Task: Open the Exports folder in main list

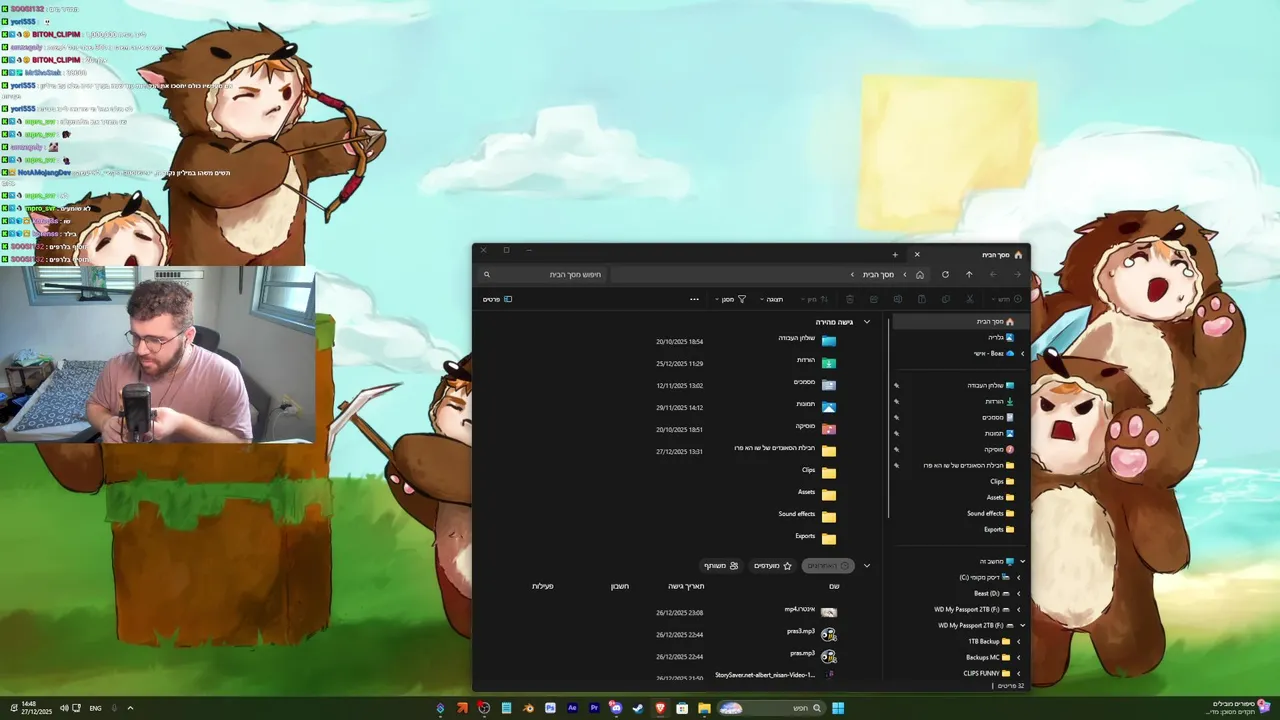Action: pos(816,538)
